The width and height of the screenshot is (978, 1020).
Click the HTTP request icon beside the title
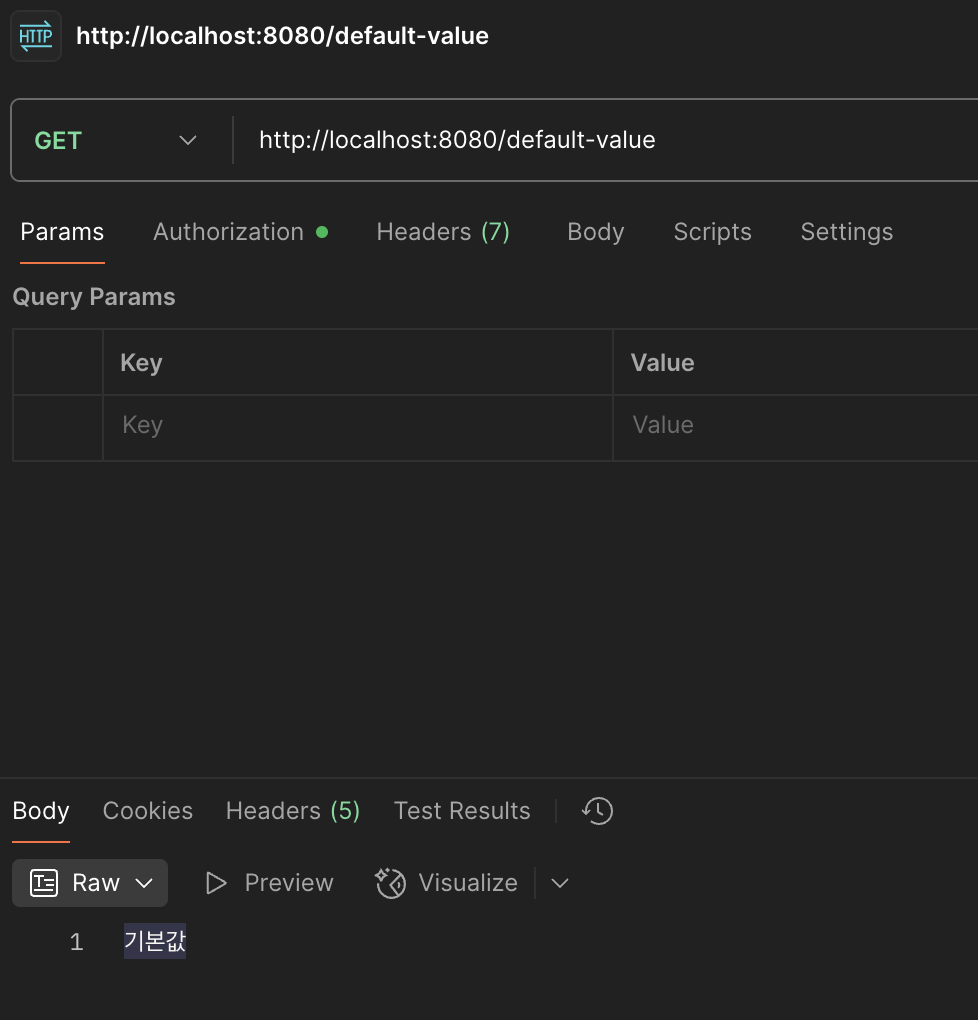(x=36, y=37)
